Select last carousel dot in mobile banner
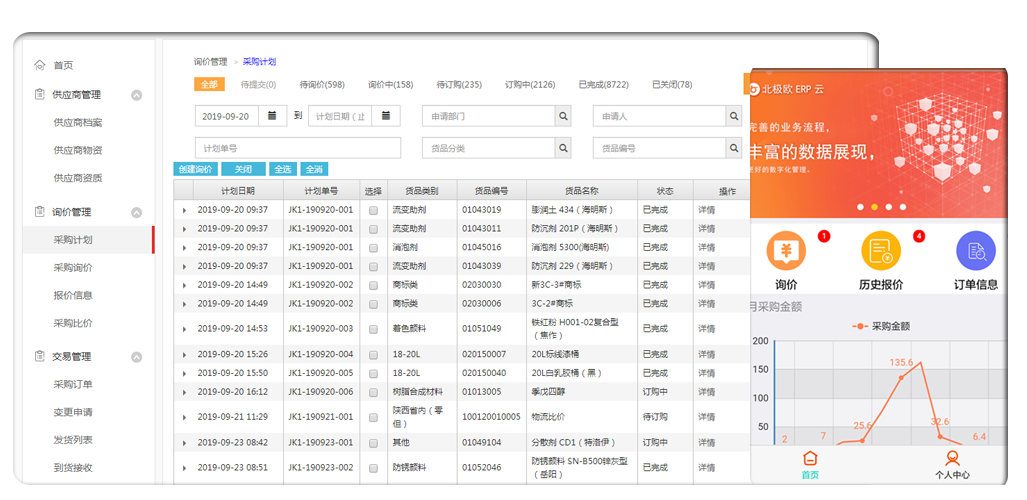Screen dimensions: 1027x500 [x=903, y=207]
